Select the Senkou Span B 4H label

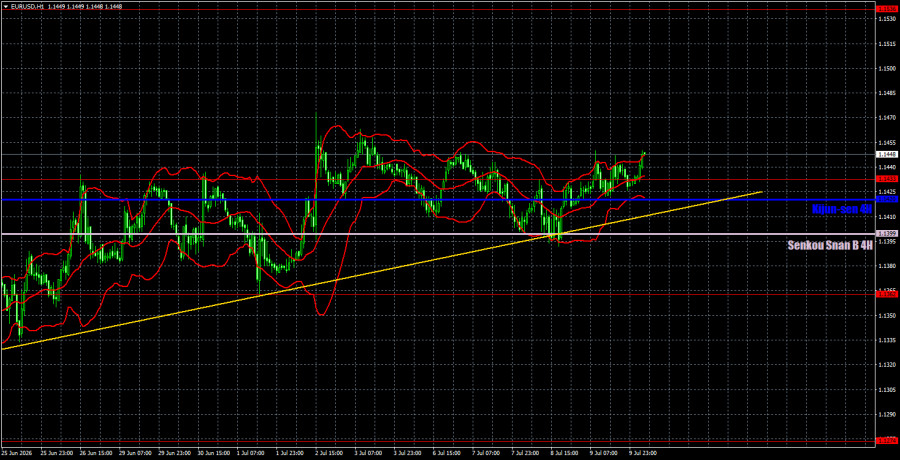pyautogui.click(x=830, y=245)
